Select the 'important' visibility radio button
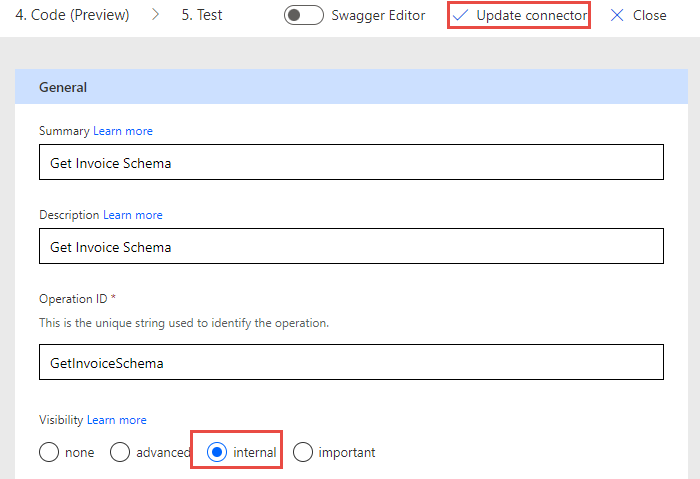This screenshot has height=479, width=700. [x=303, y=452]
